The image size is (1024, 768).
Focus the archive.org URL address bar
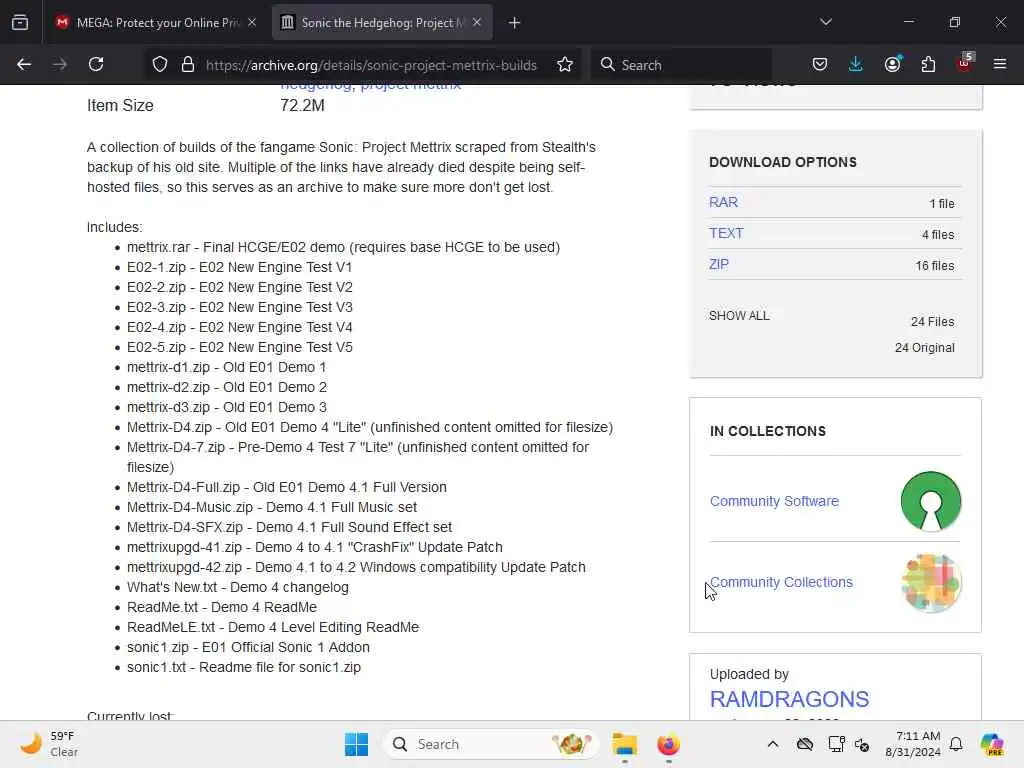pos(371,65)
